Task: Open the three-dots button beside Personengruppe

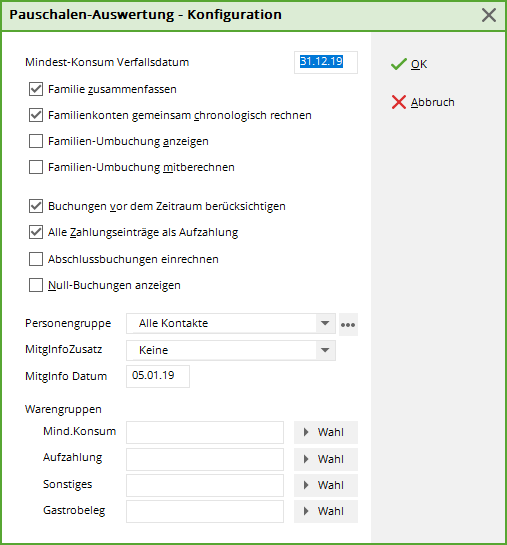Action: point(348,325)
